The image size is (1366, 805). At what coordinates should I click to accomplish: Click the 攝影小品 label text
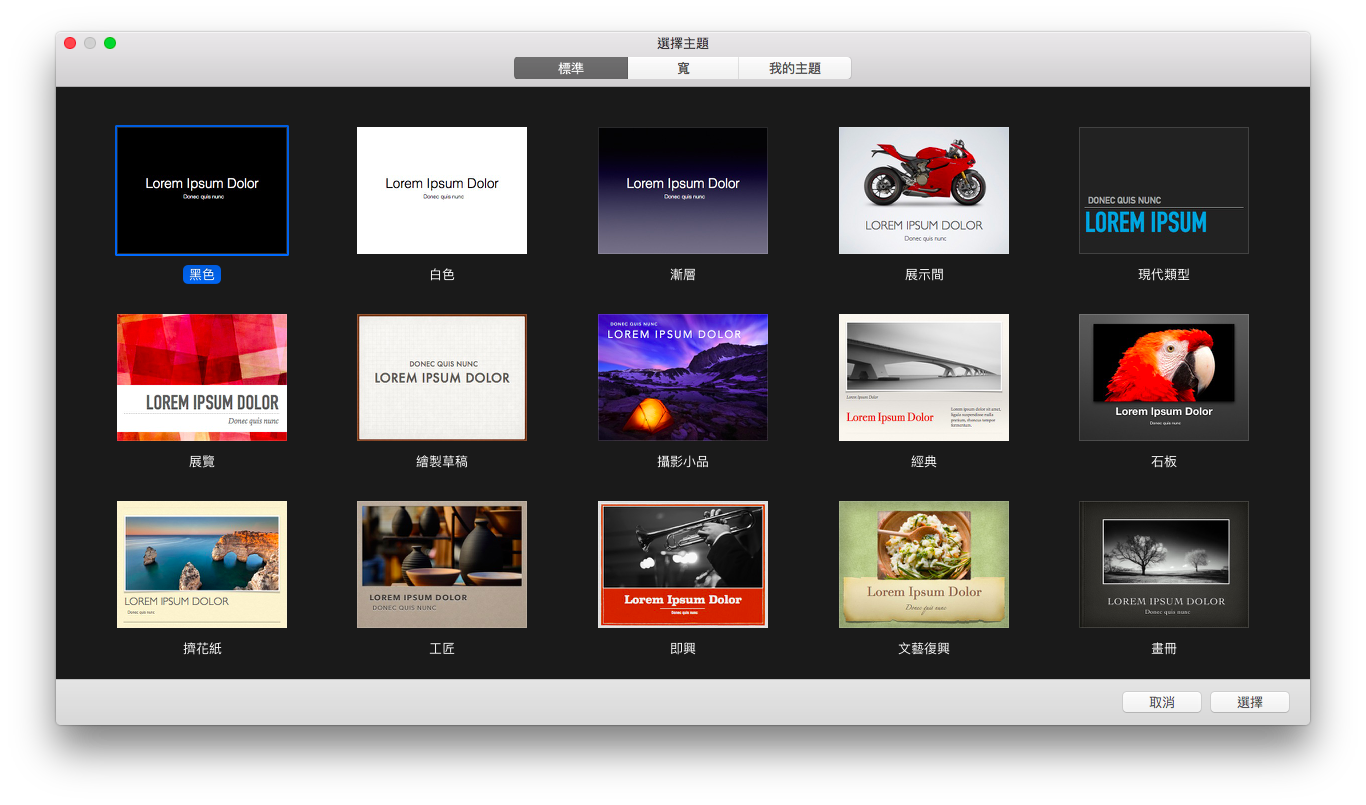(x=683, y=461)
